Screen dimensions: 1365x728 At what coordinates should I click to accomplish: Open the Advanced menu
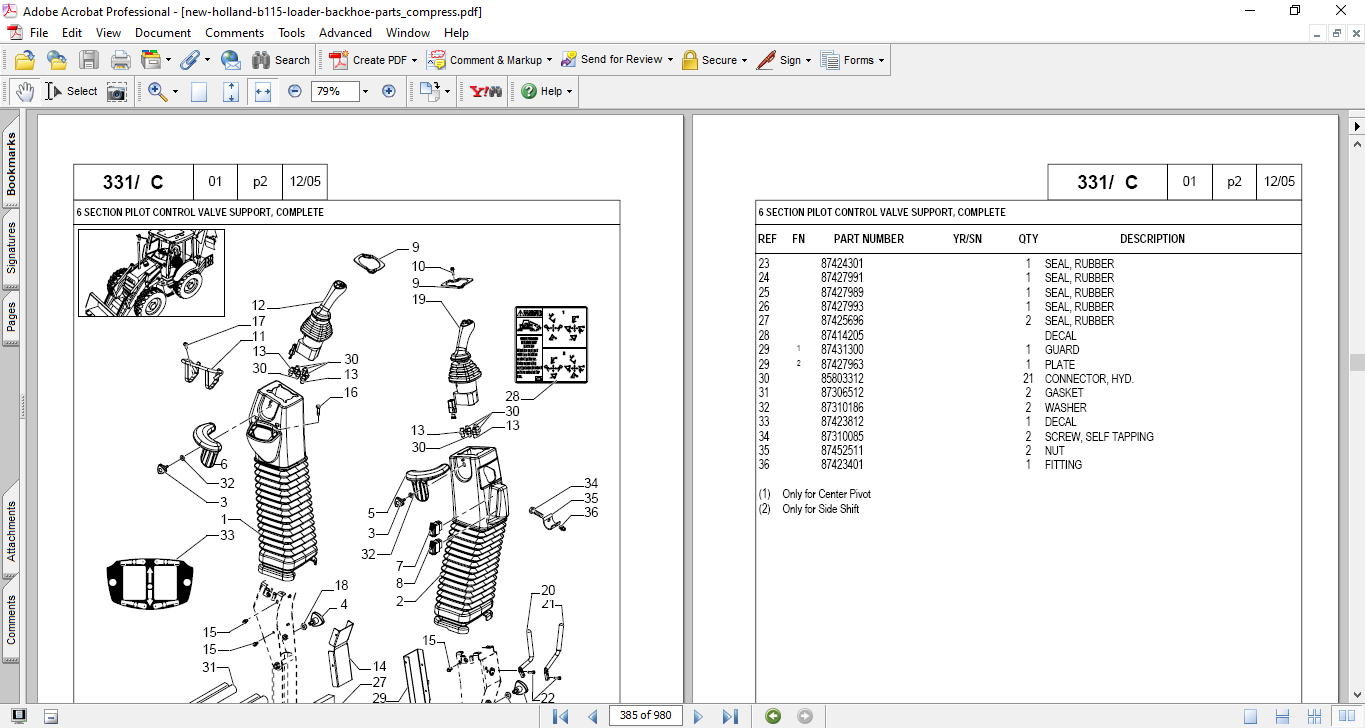pyautogui.click(x=345, y=32)
